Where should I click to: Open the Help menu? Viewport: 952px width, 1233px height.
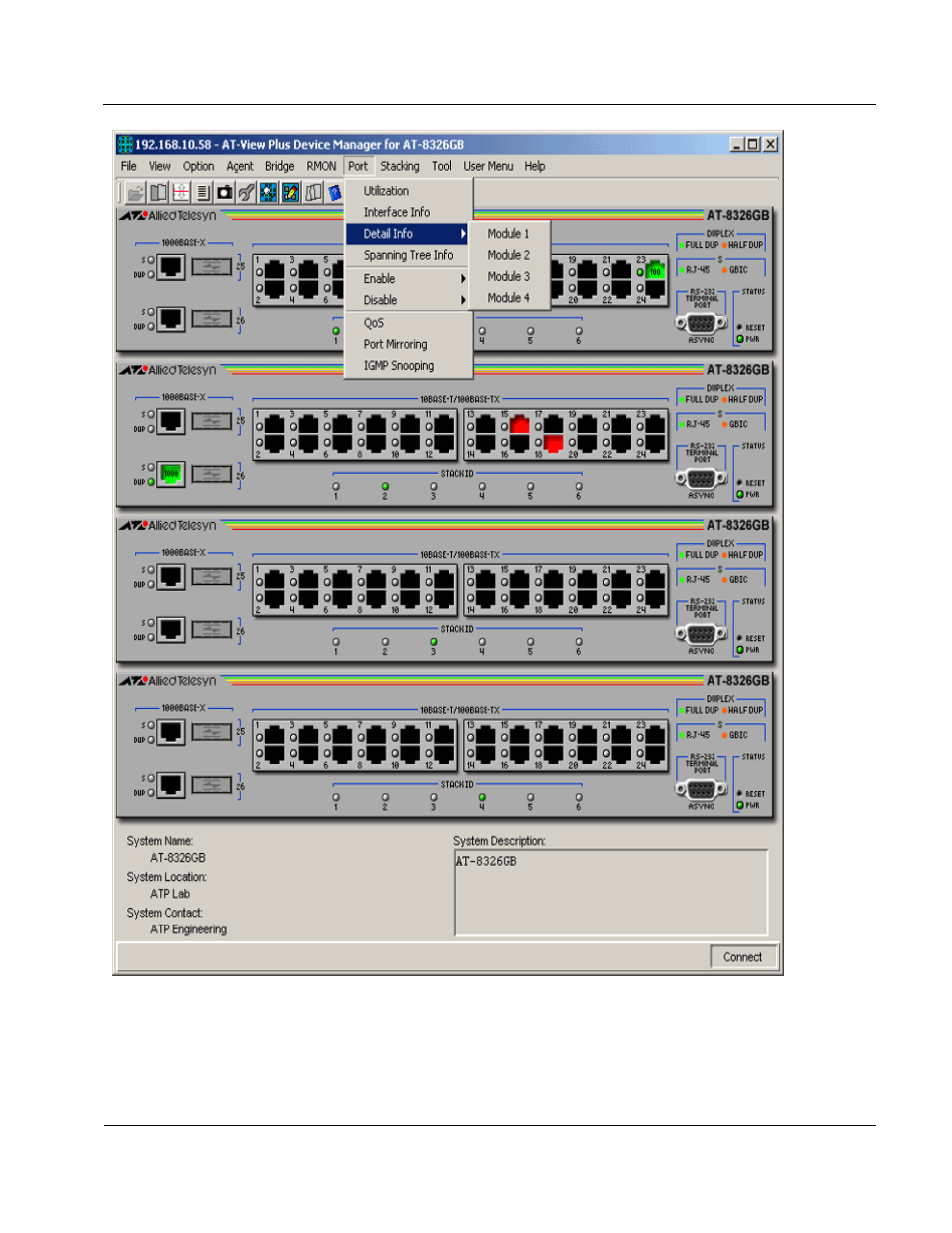(x=535, y=166)
